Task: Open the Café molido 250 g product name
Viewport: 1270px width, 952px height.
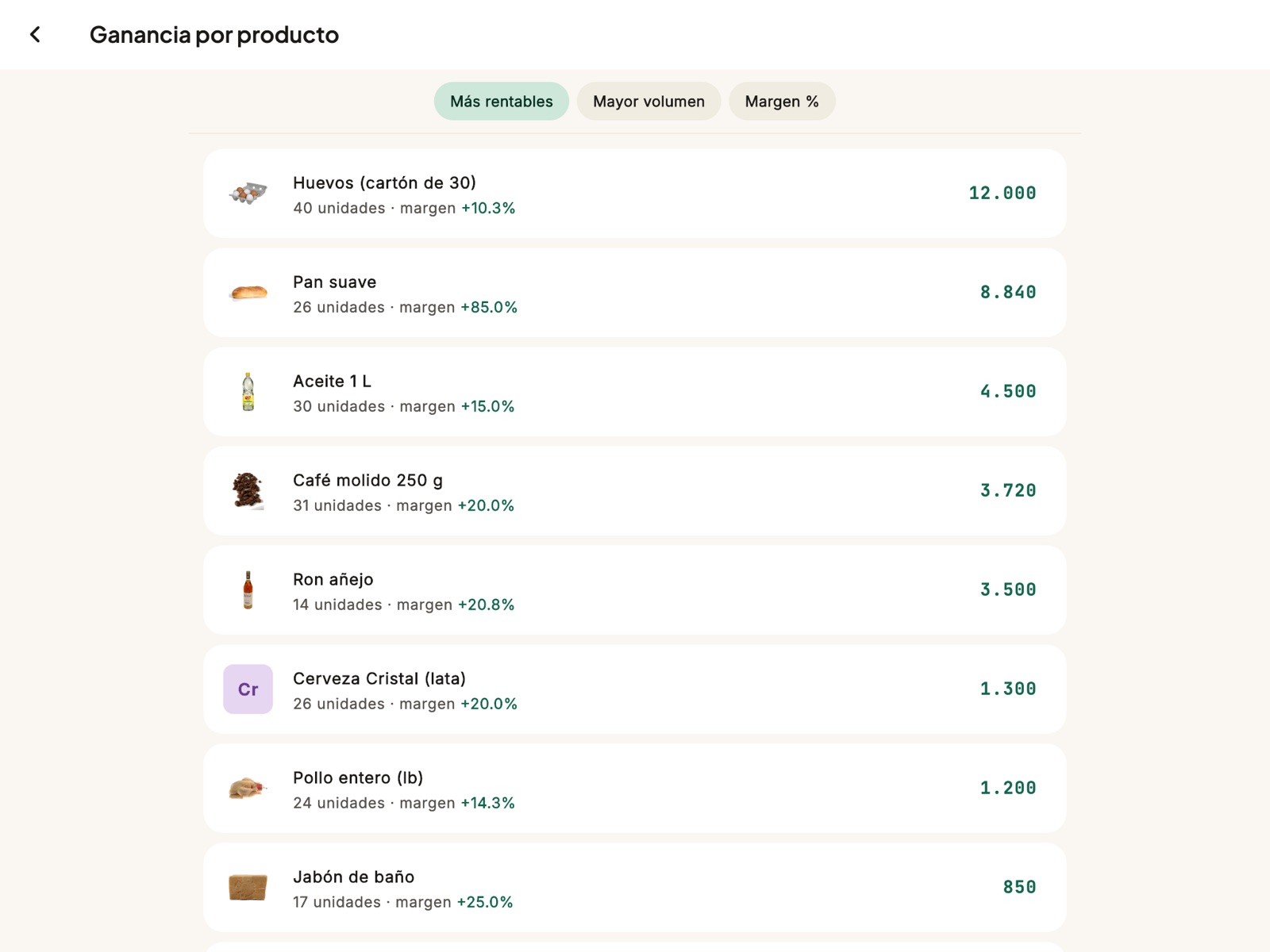Action: (x=368, y=480)
